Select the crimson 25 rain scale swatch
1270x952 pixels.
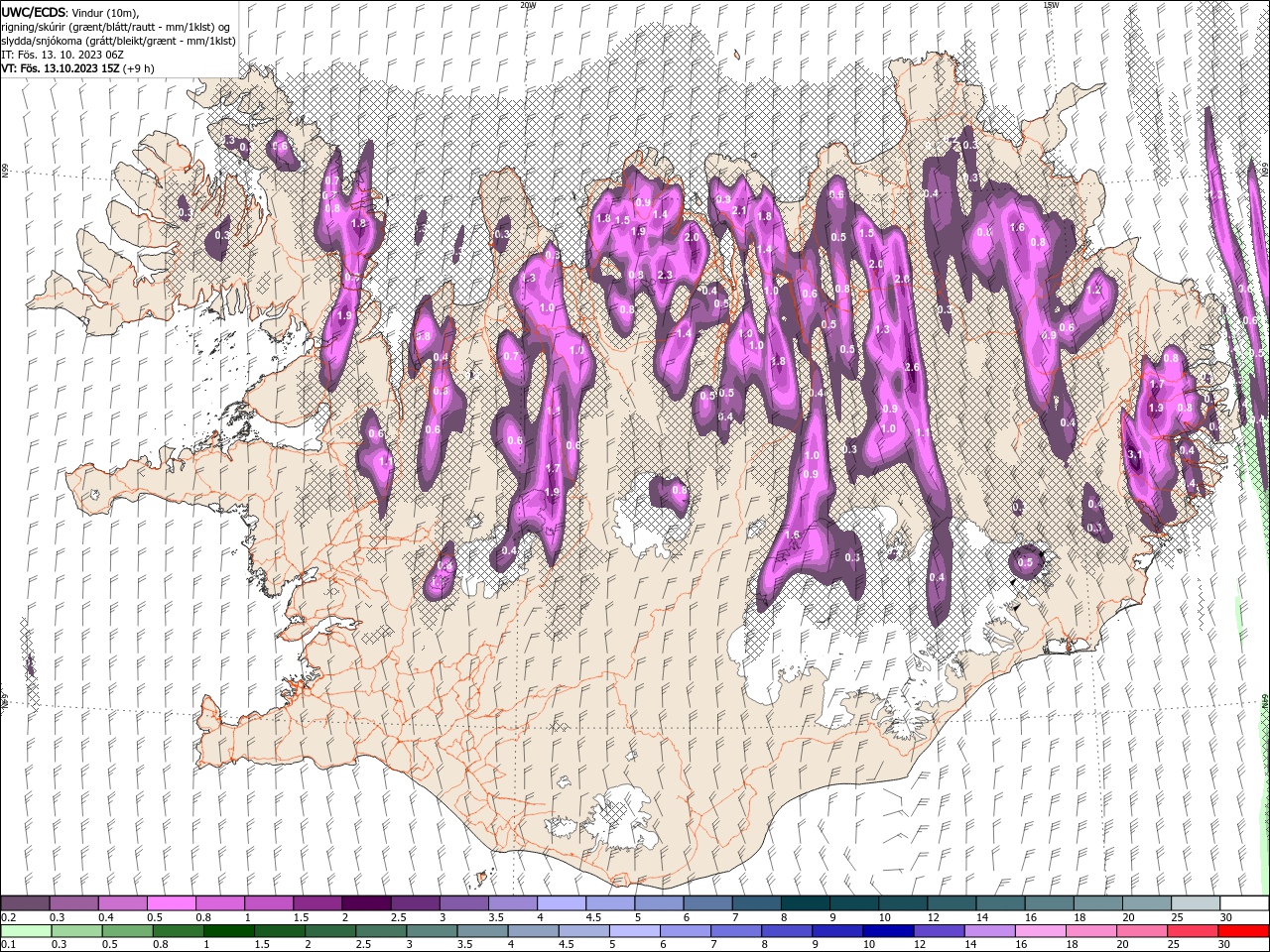click(1193, 930)
